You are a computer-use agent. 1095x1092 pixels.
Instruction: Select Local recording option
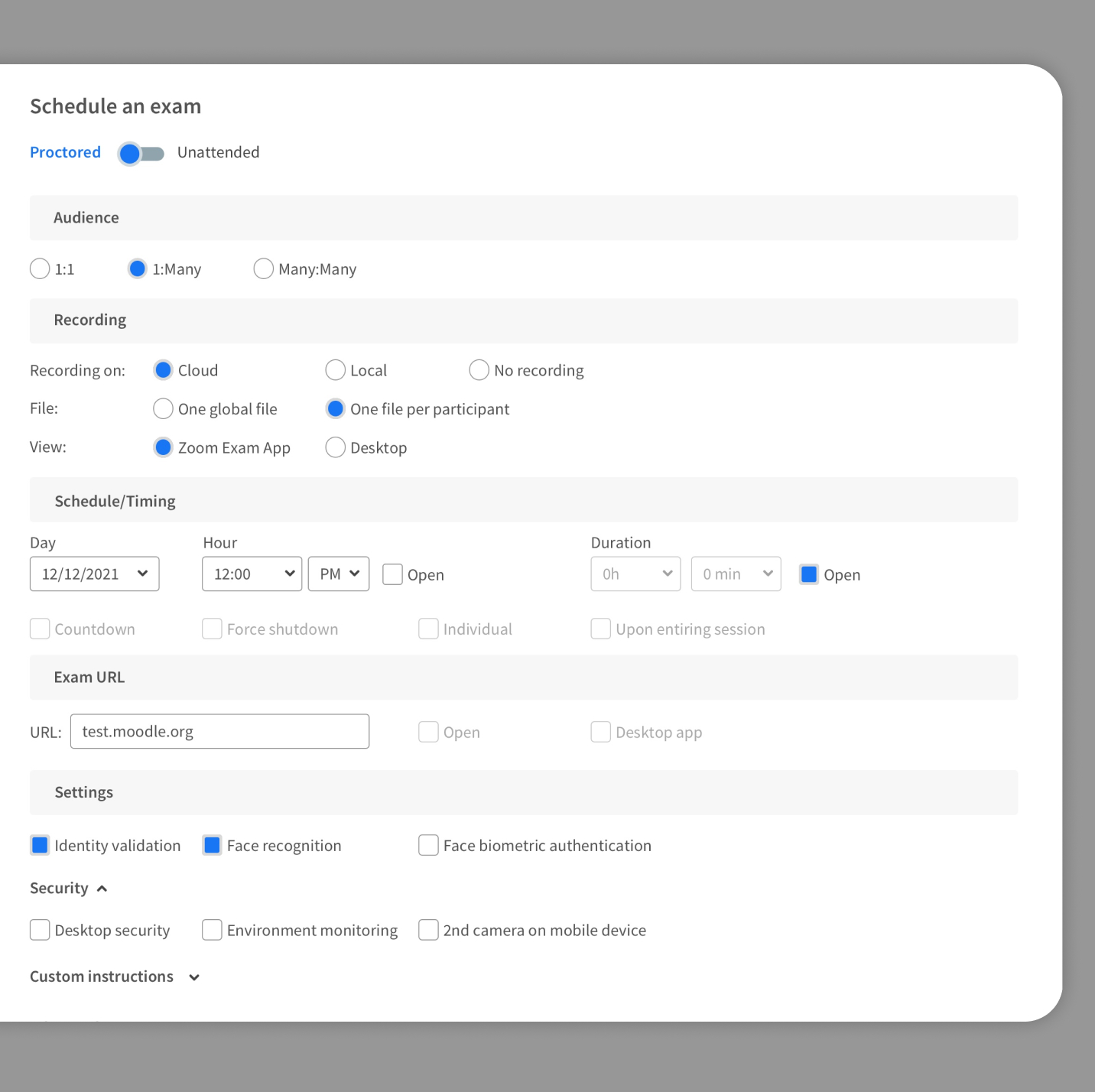pyautogui.click(x=335, y=370)
